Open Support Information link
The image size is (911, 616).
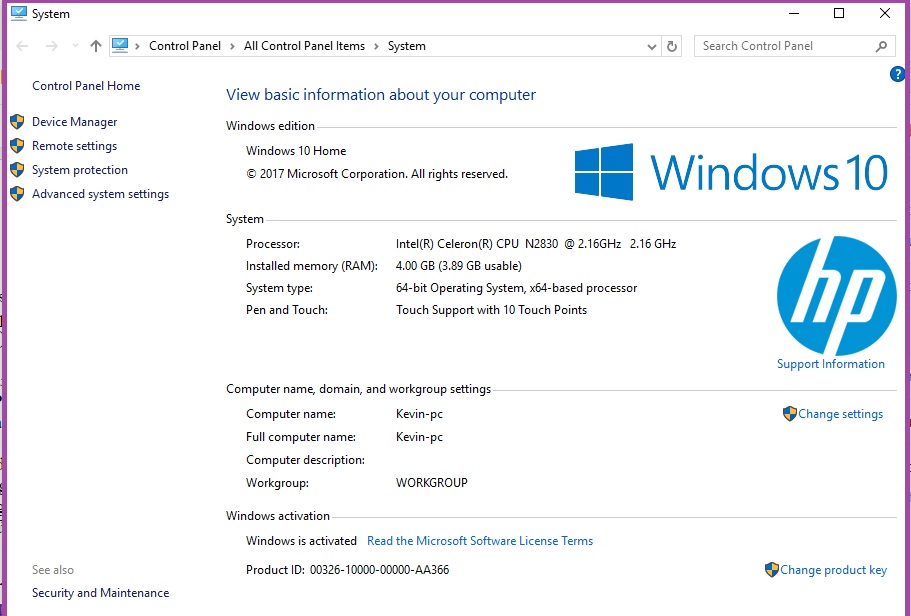coord(831,364)
